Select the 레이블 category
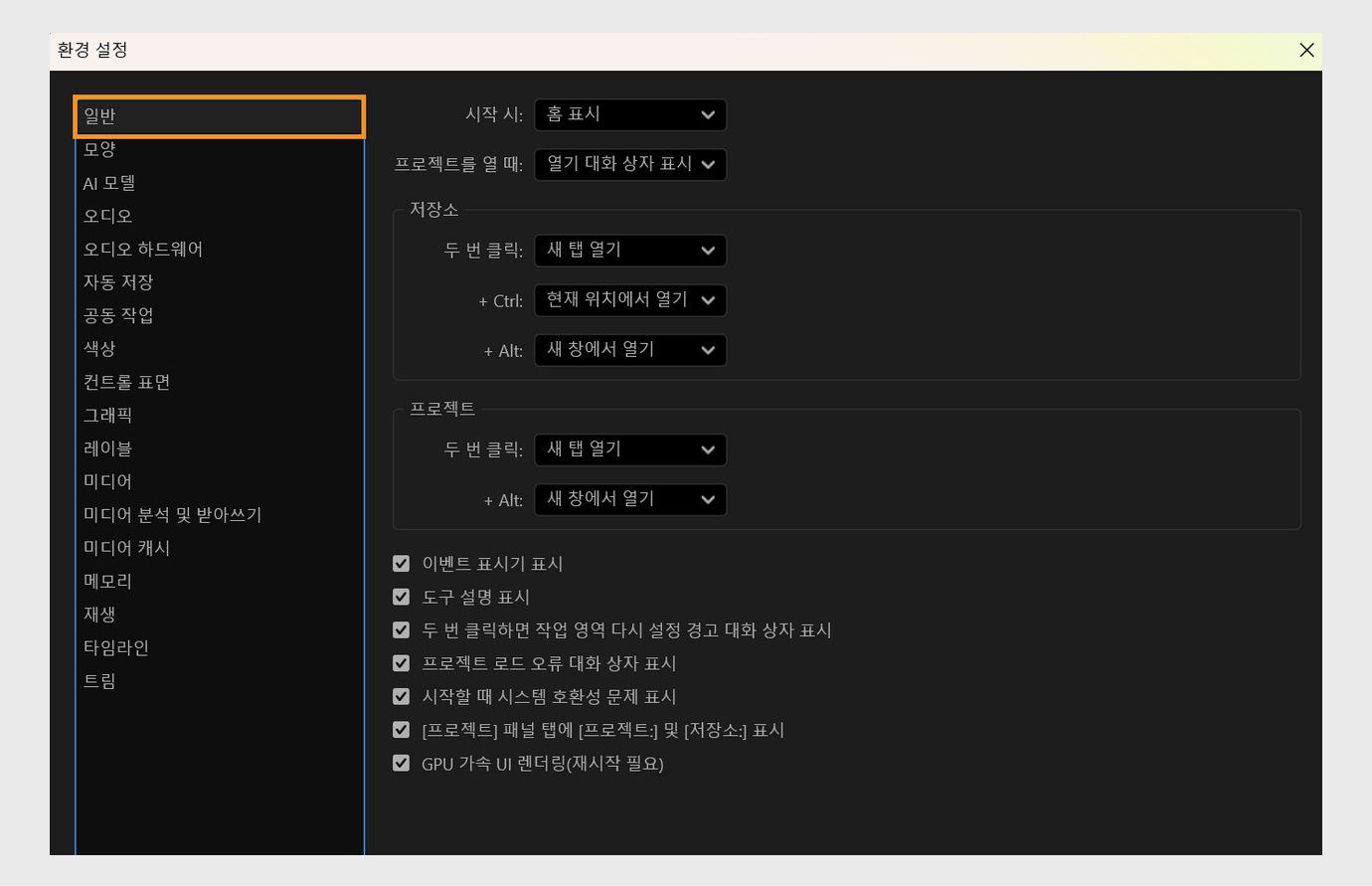Screen dimensions: 1372x886 [x=107, y=447]
